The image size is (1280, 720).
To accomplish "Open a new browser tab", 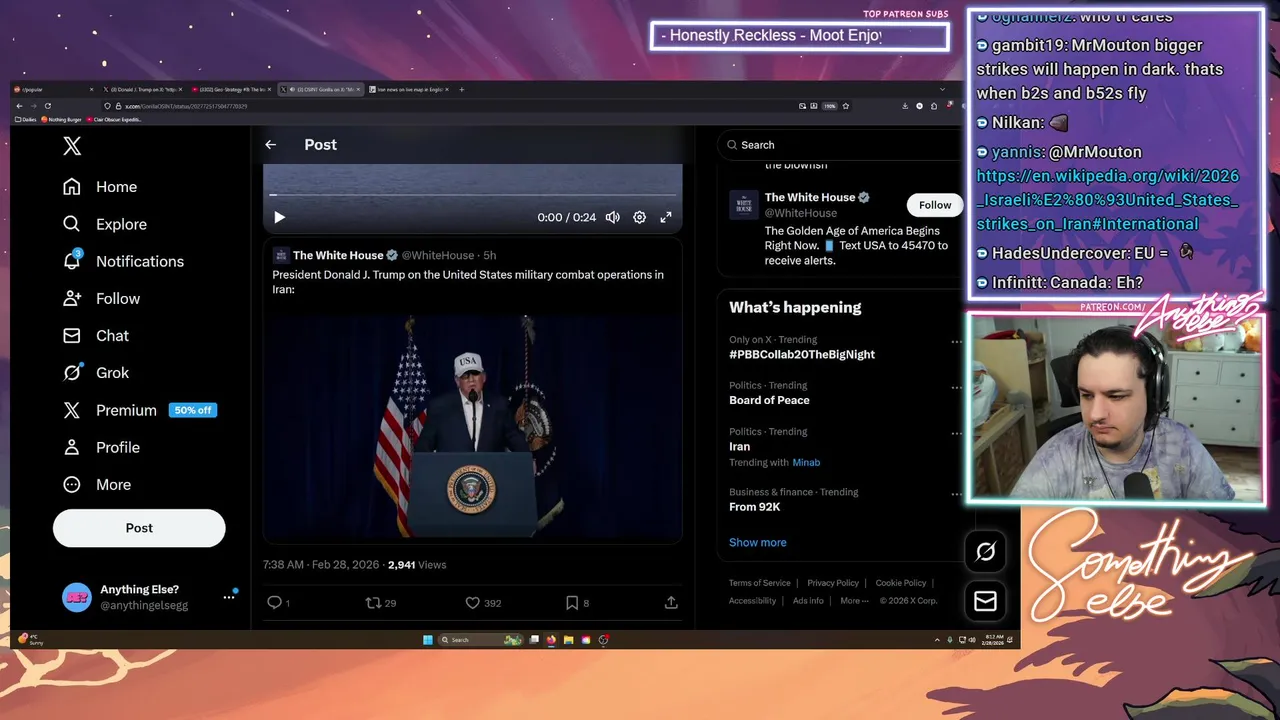I will coord(461,89).
